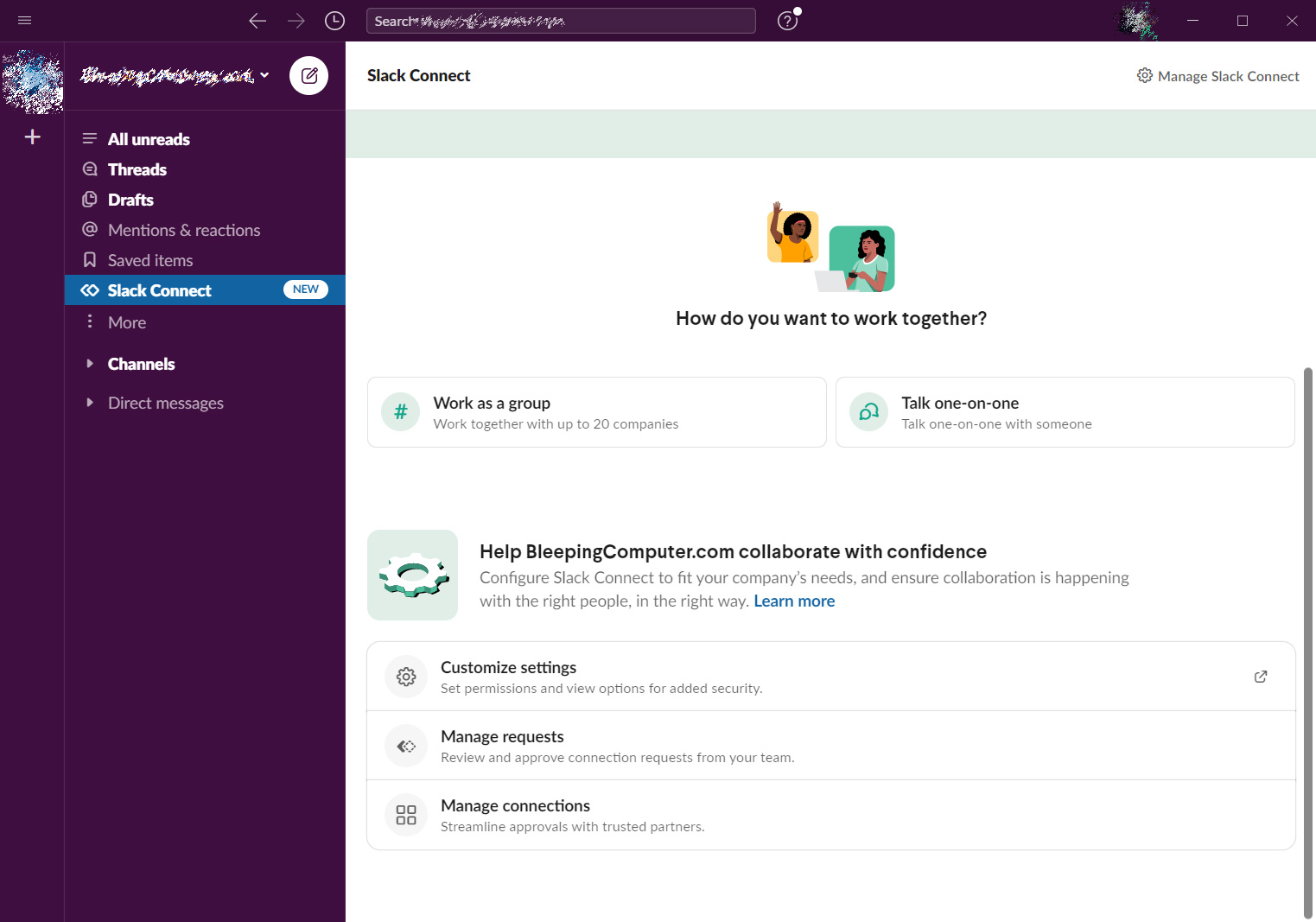Click "Help BleepingComputer.com collaborate with confidence" heading
This screenshot has width=1316, height=922.
(734, 552)
